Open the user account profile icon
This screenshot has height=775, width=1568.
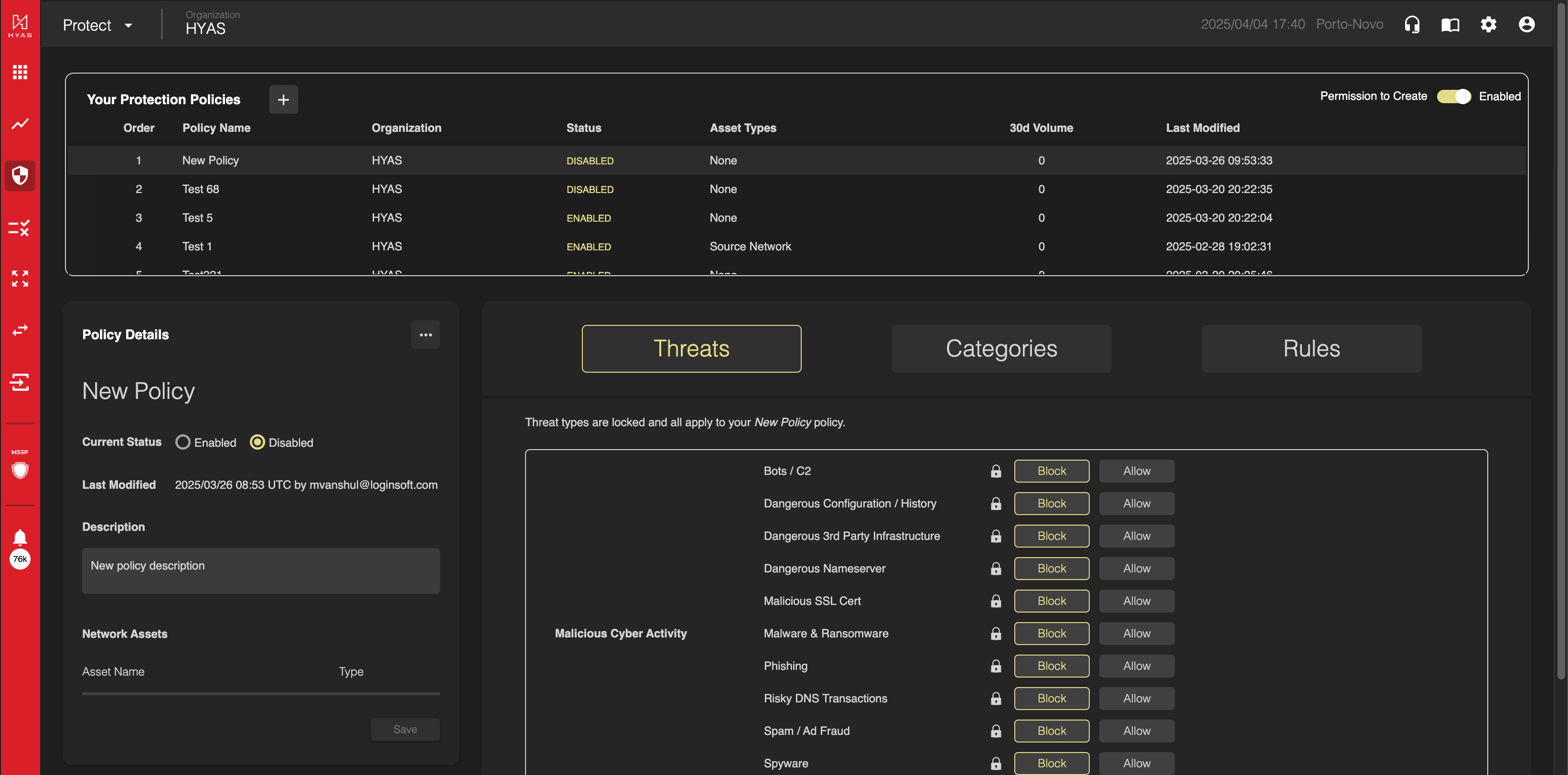(1526, 24)
